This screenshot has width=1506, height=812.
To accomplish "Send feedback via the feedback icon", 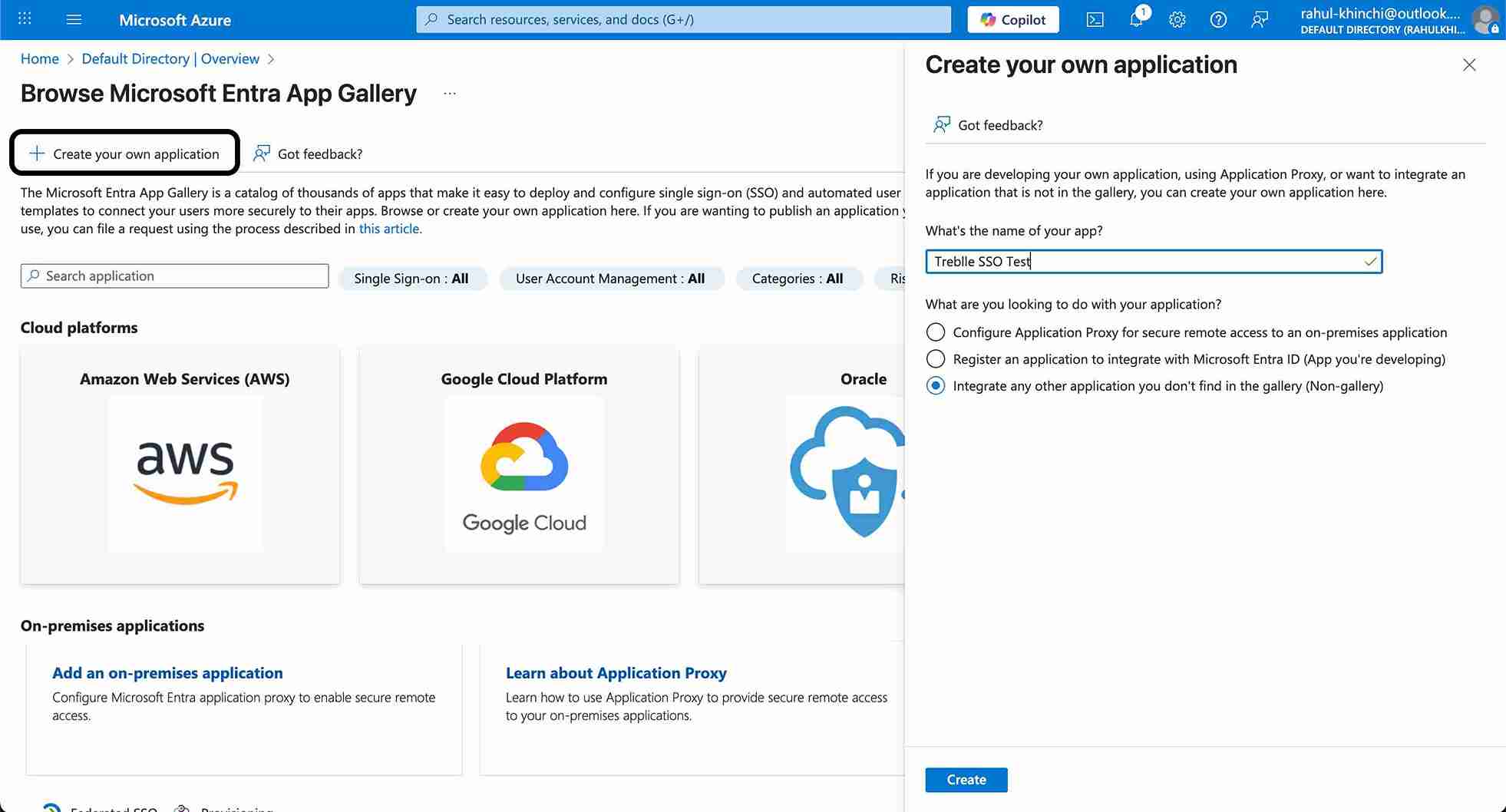I will tap(1259, 19).
